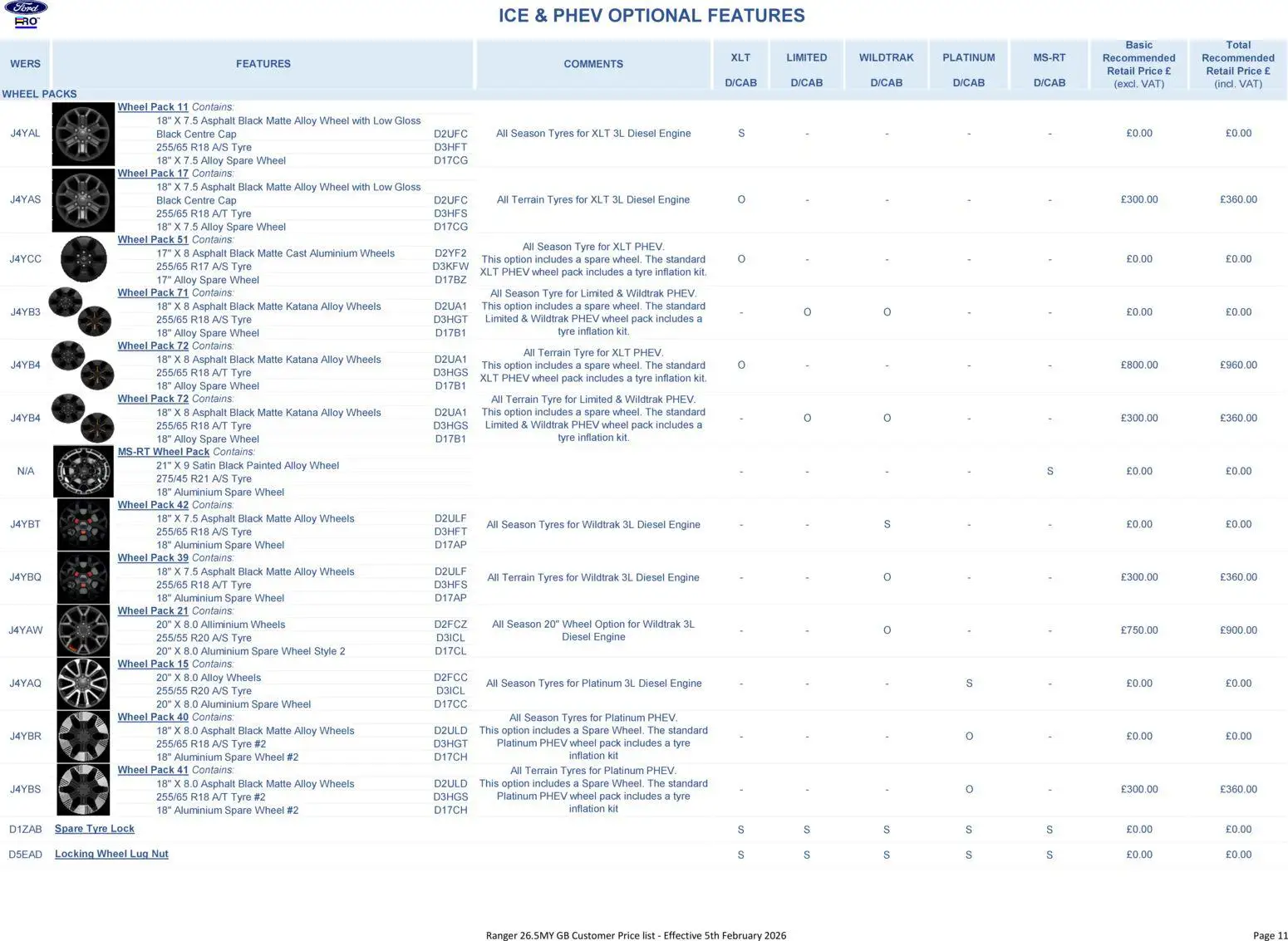Image resolution: width=1288 pixels, height=941 pixels.
Task: Follow the Wheel Pack 40 link
Action: 153,717
